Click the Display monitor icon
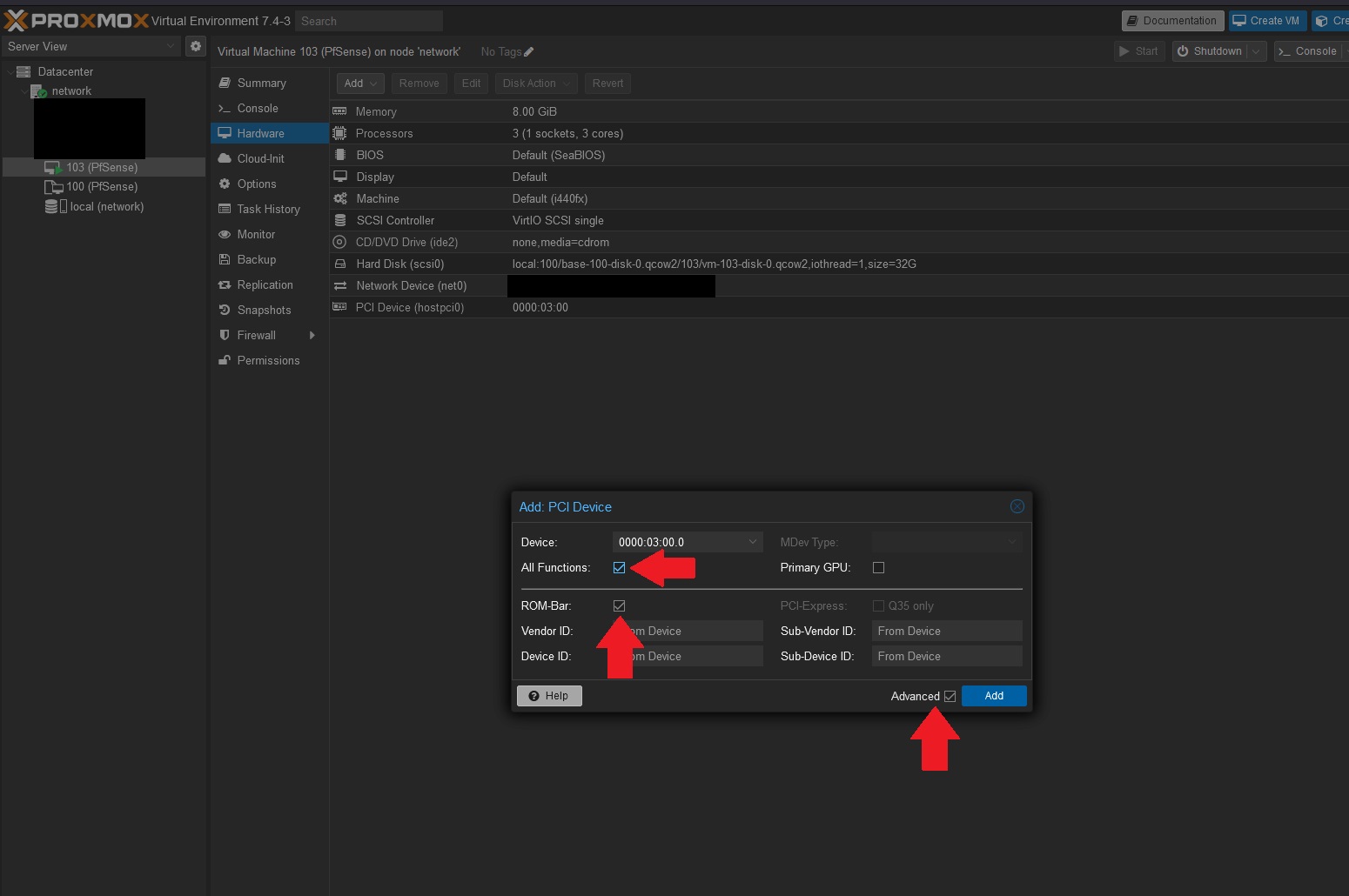Screen dimensions: 1349x896 pos(339,177)
